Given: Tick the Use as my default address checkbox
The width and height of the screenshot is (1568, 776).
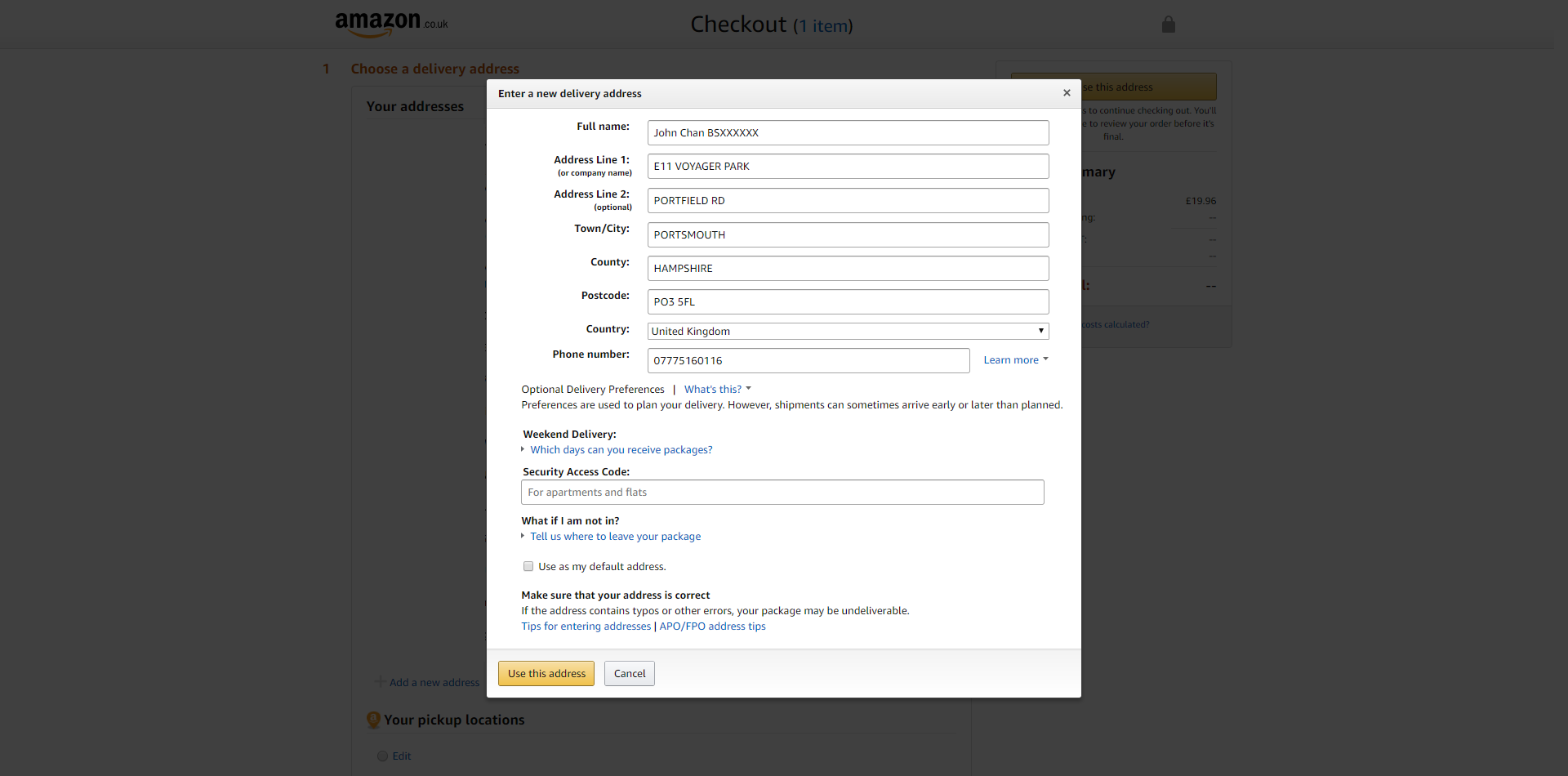Looking at the screenshot, I should (x=528, y=566).
